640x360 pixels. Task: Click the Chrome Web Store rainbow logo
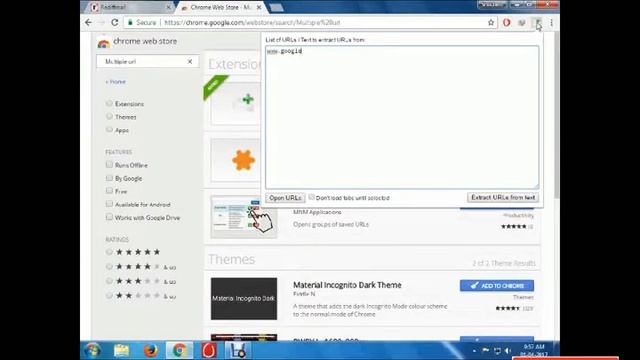coord(104,42)
